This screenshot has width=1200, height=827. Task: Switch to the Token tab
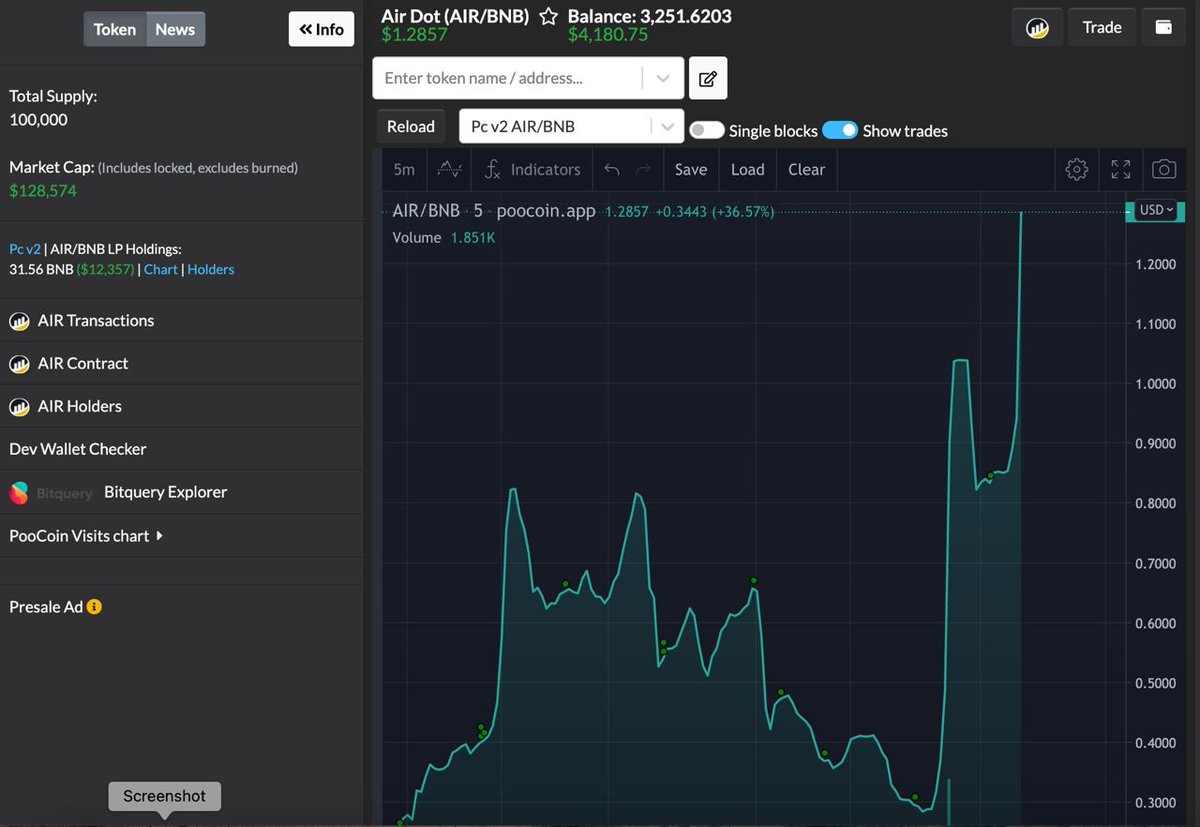[x=115, y=29]
